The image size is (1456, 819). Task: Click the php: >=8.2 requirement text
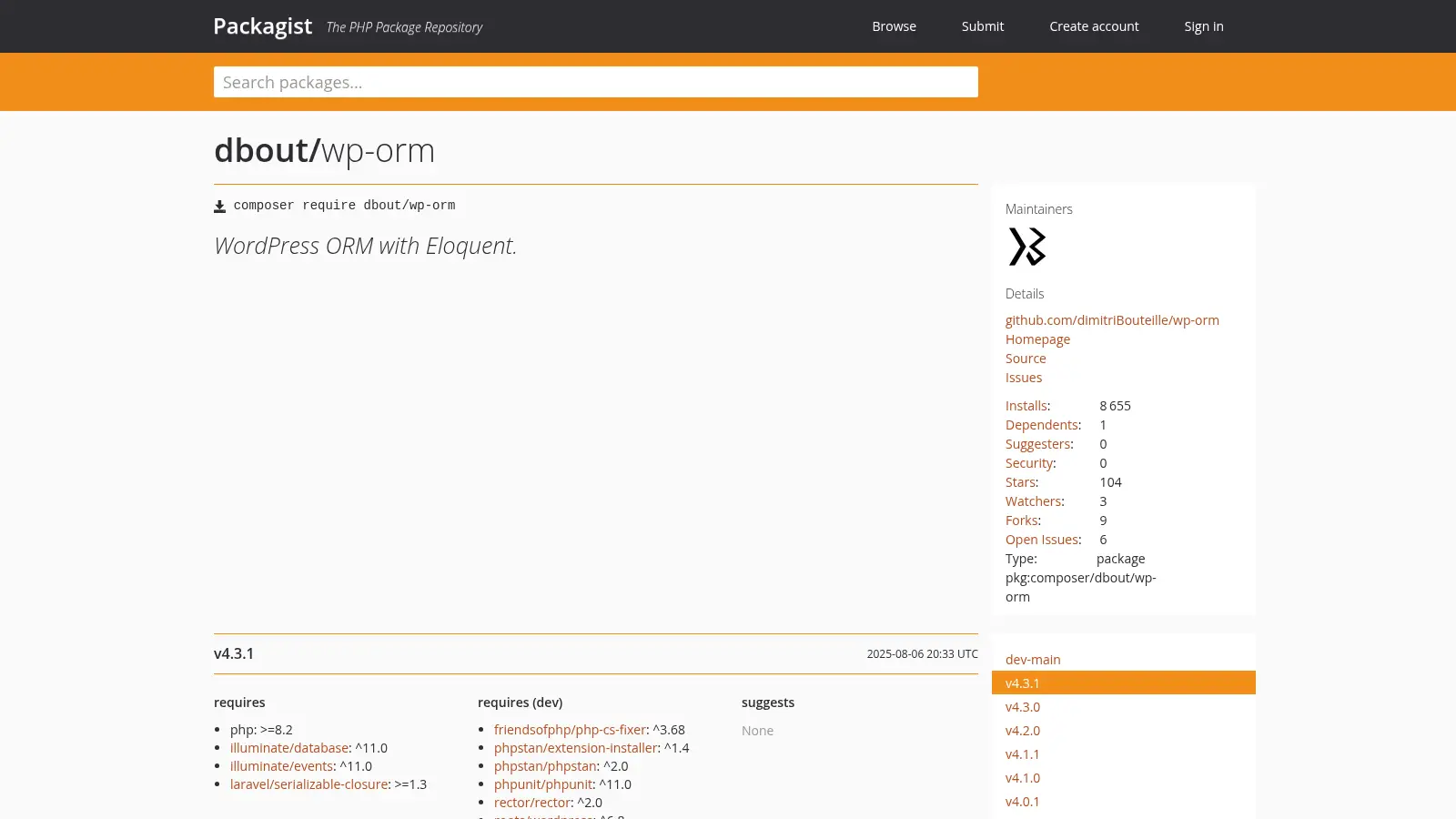[x=261, y=730]
